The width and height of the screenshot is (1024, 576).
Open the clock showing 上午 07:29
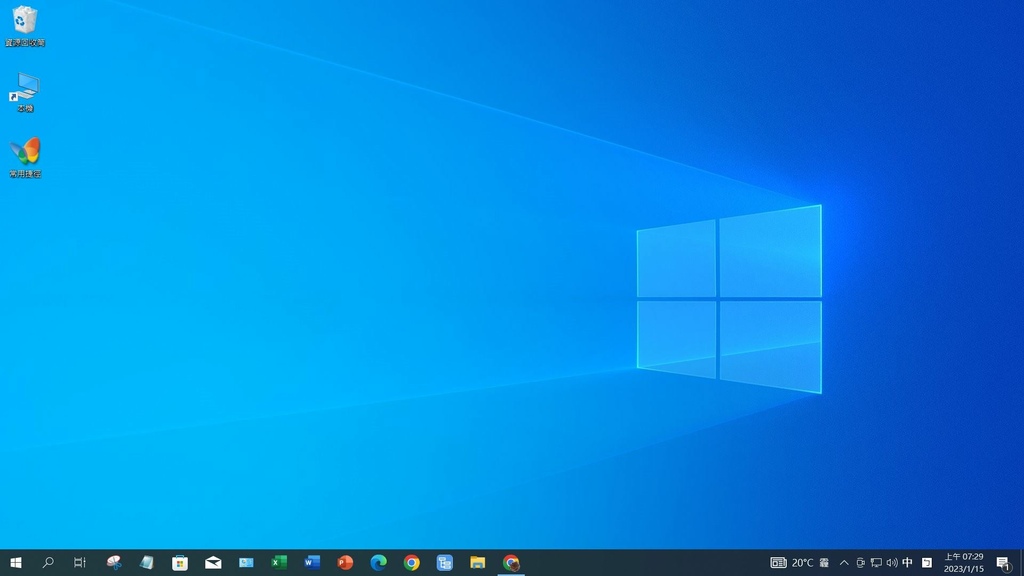(963, 562)
